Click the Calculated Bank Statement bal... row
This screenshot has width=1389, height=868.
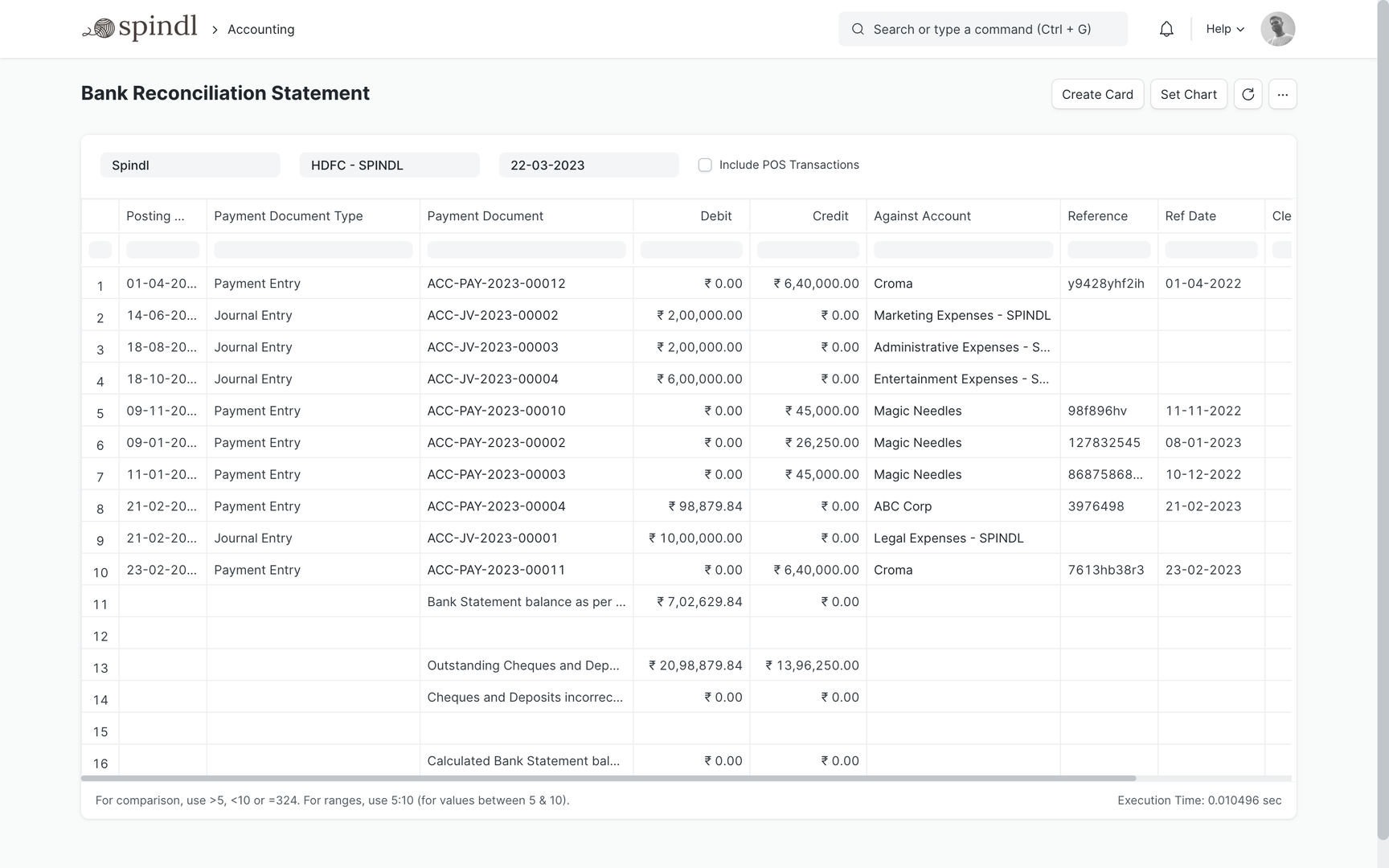pyautogui.click(x=686, y=761)
